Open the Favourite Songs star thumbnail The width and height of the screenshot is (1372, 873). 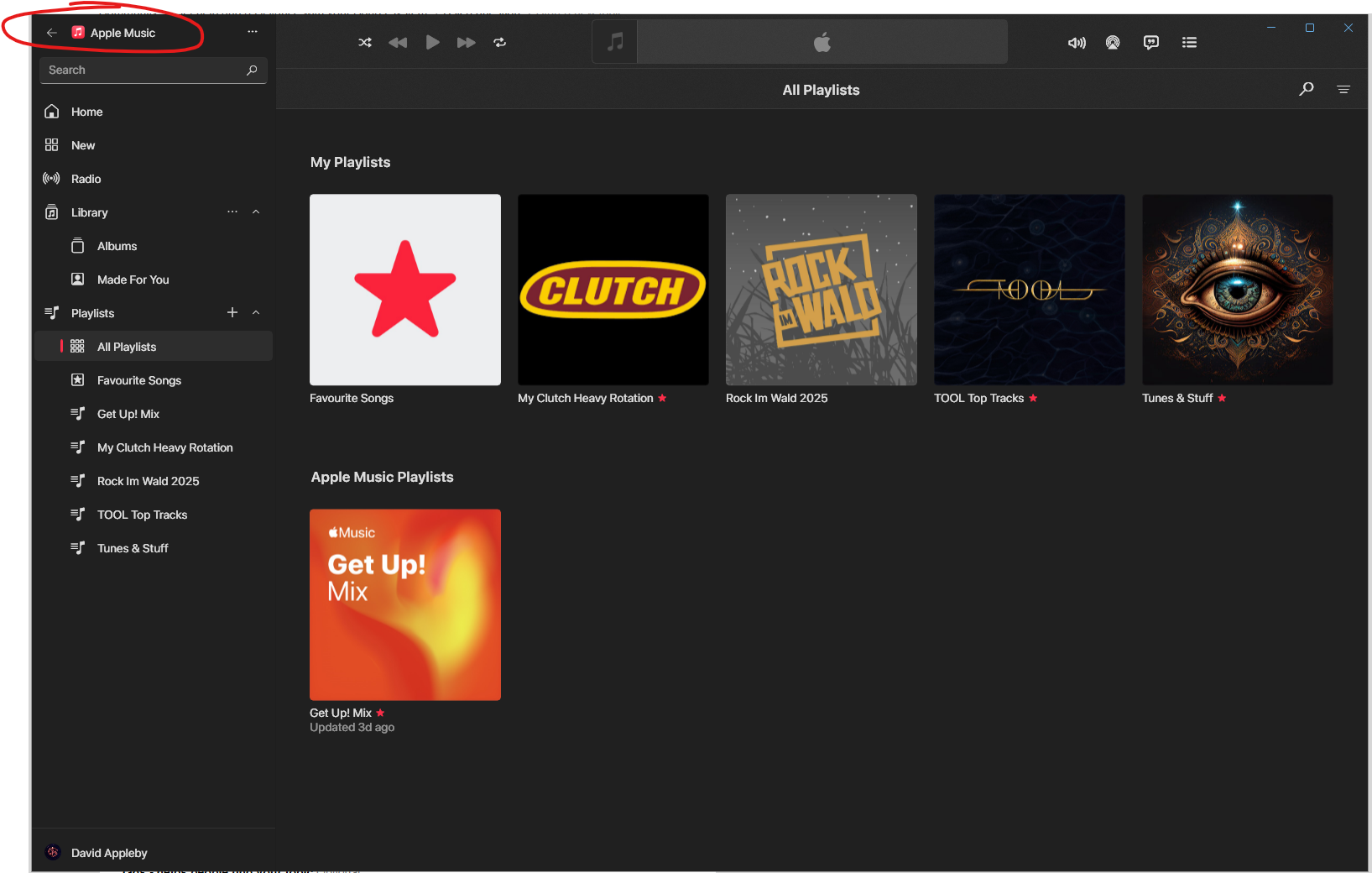(x=405, y=290)
